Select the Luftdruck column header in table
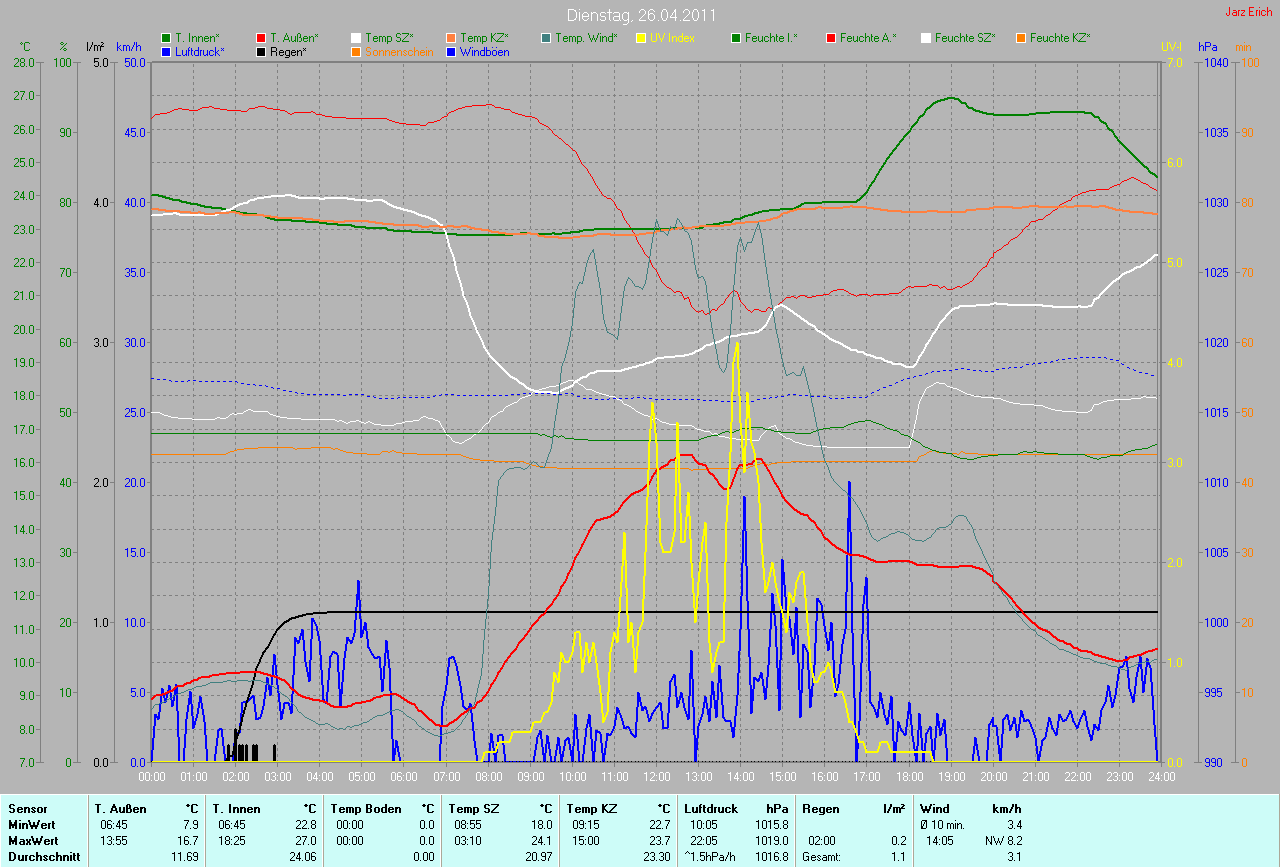This screenshot has height=867, width=1280. click(711, 808)
